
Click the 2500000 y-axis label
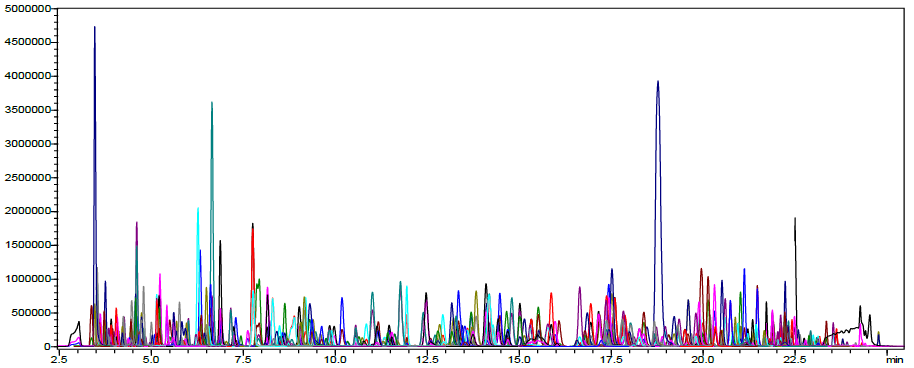26,178
